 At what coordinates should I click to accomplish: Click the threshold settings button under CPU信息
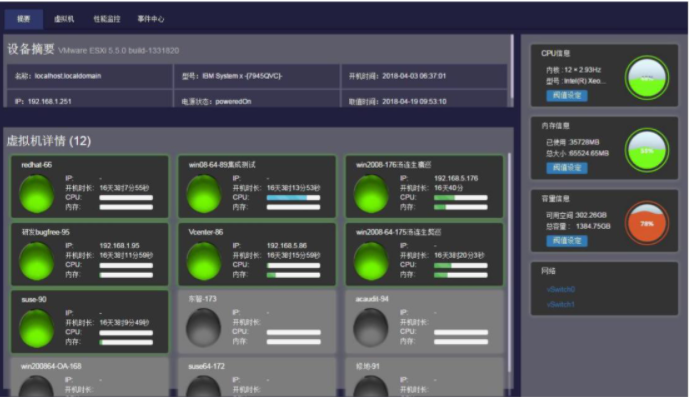coord(567,95)
